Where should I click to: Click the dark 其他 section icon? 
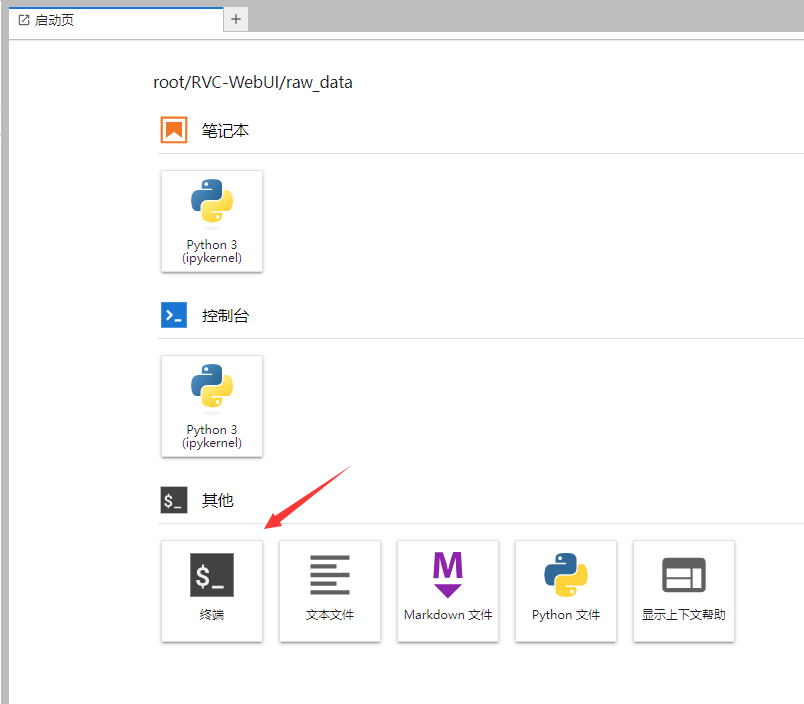point(174,500)
